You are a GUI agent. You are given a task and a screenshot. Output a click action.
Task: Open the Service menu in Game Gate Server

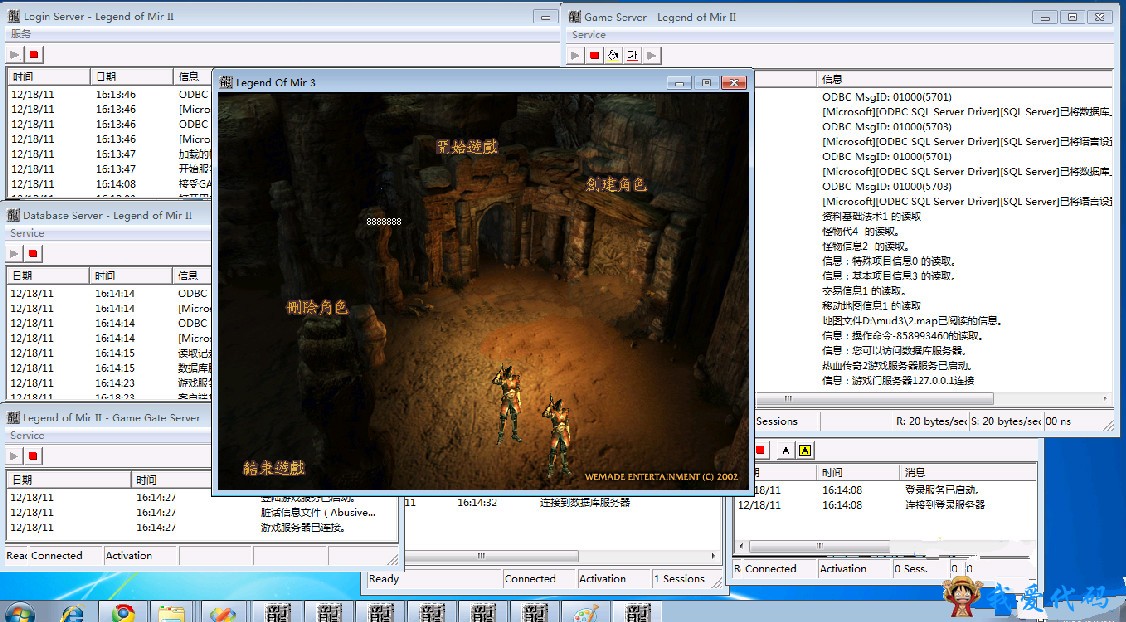click(x=27, y=435)
